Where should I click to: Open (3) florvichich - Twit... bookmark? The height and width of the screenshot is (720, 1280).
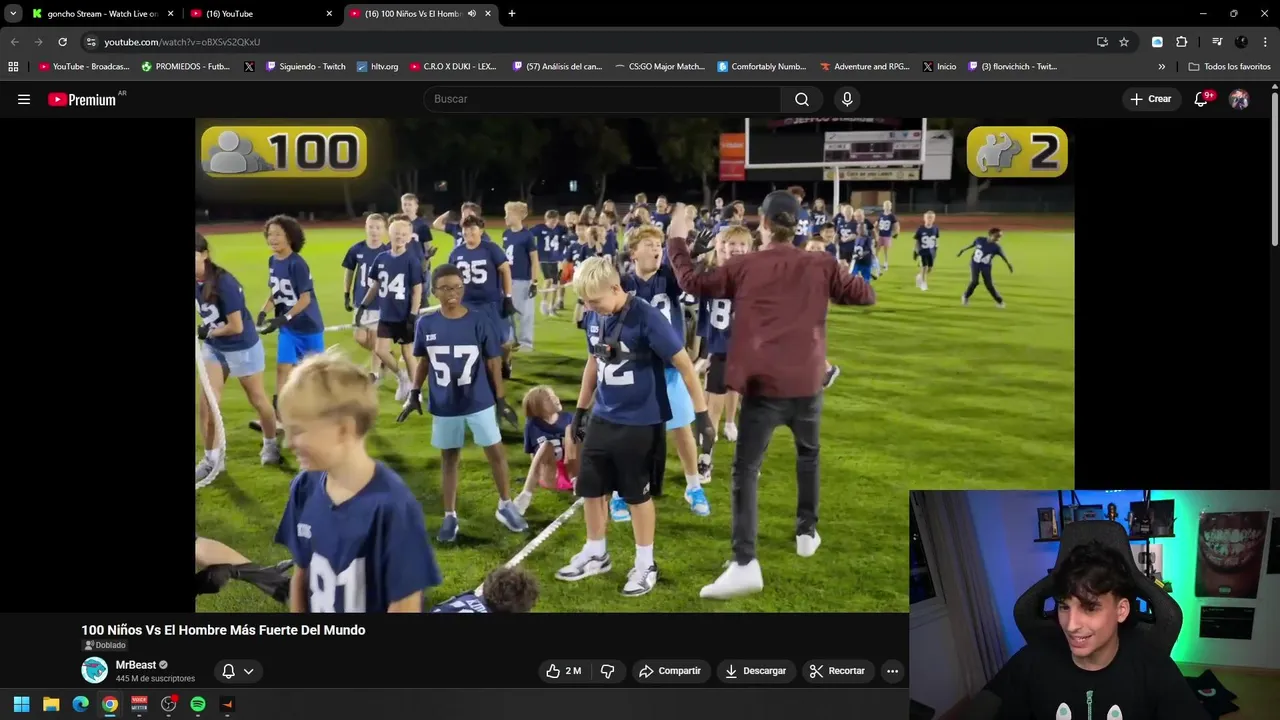[x=1012, y=67]
